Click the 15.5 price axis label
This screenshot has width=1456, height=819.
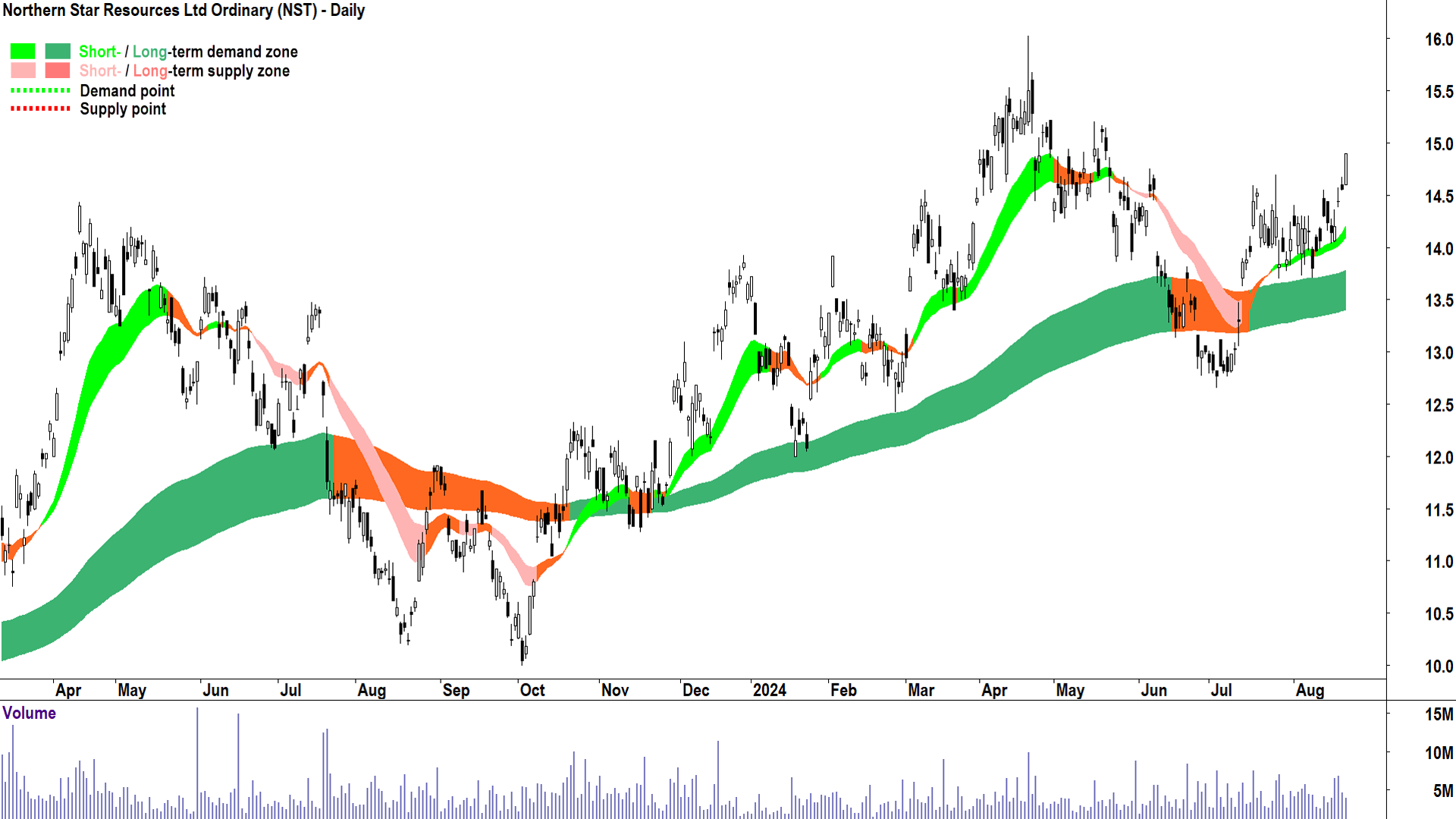[x=1439, y=92]
